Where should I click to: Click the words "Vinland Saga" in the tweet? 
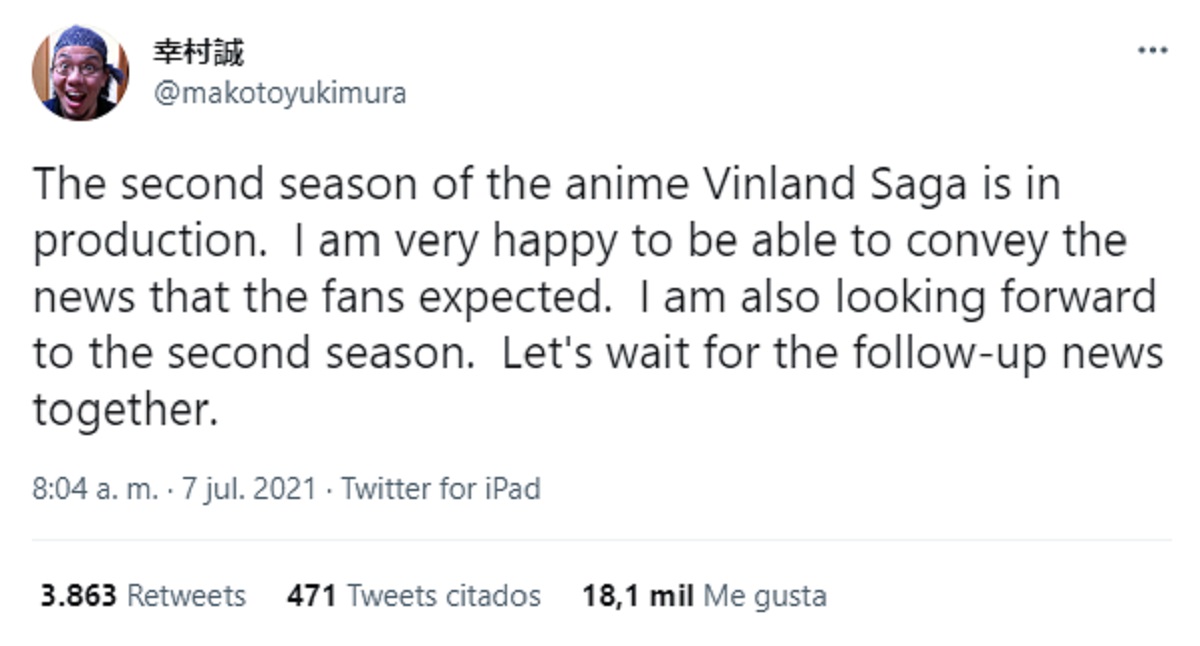(838, 185)
